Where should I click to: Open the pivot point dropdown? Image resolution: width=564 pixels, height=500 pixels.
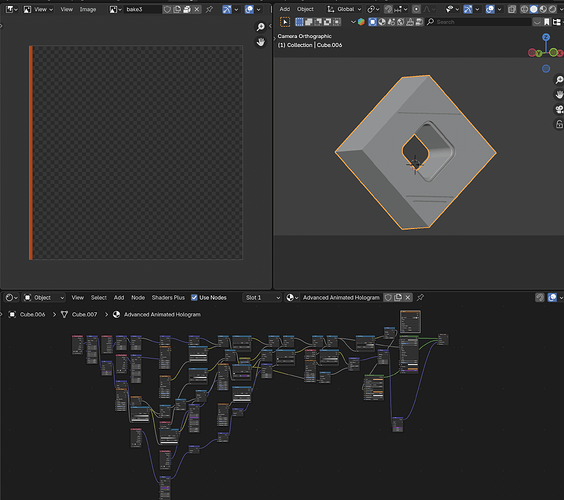tap(373, 9)
